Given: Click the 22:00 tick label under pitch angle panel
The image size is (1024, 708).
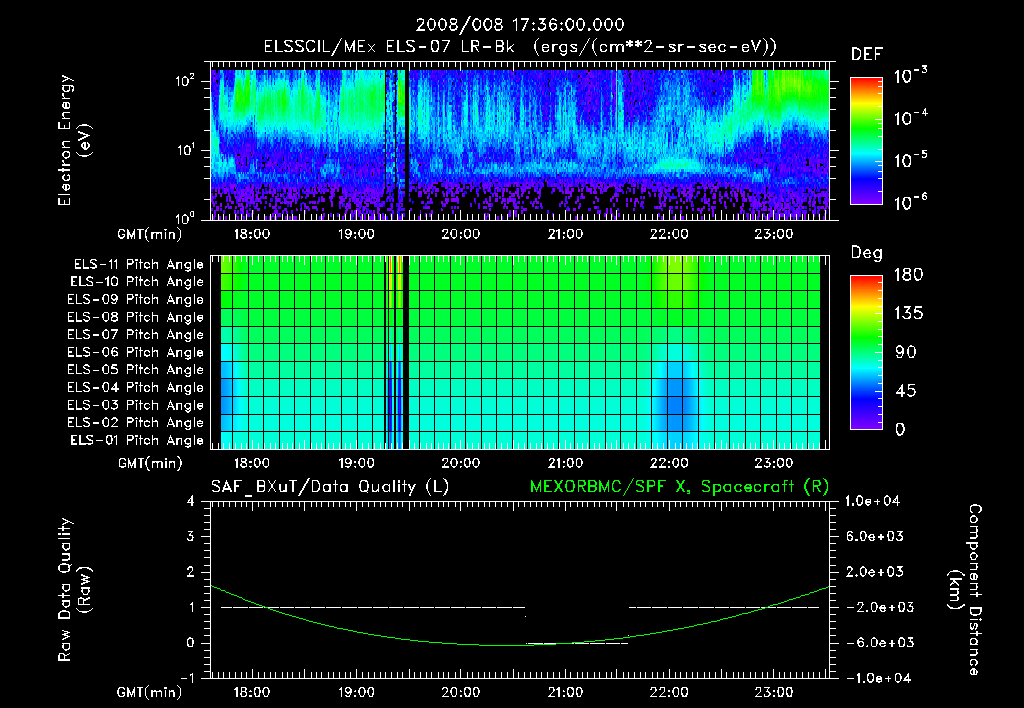Looking at the screenshot, I should pyautogui.click(x=669, y=463).
